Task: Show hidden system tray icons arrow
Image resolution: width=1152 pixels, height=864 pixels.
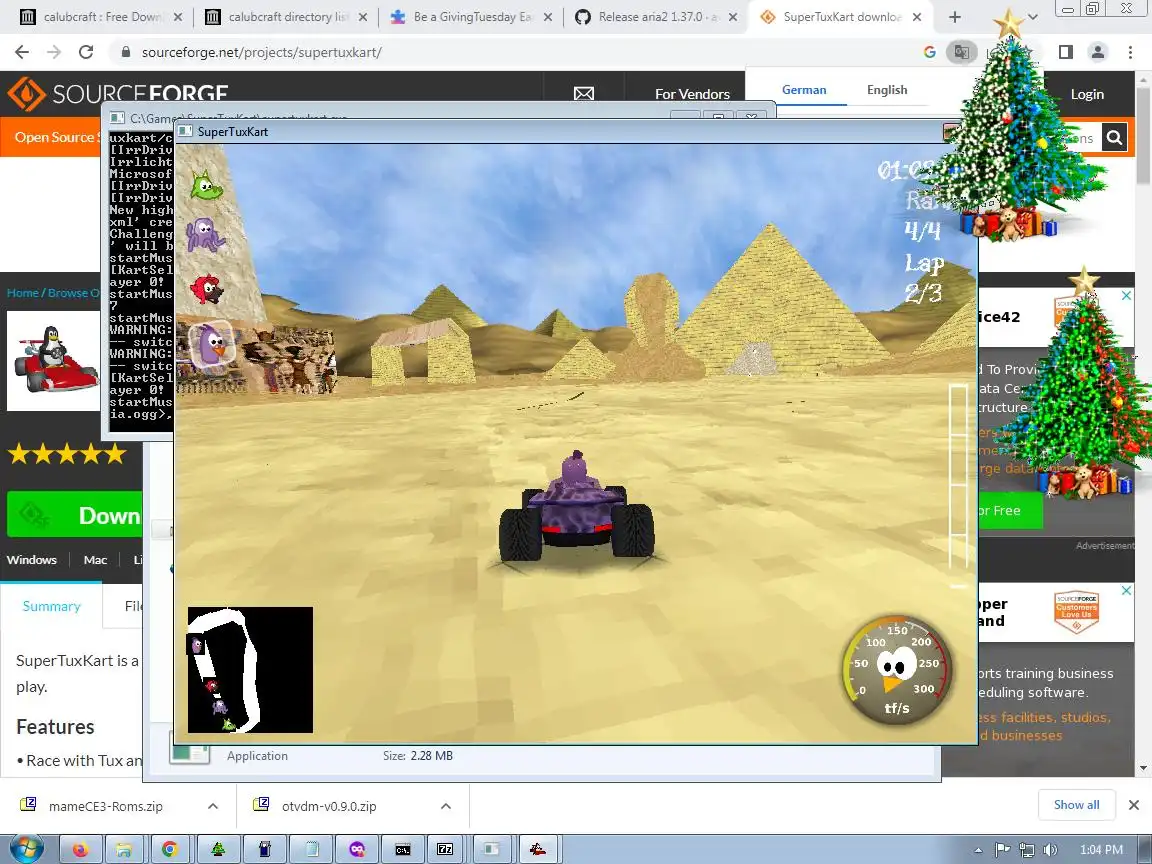Action: [979, 850]
